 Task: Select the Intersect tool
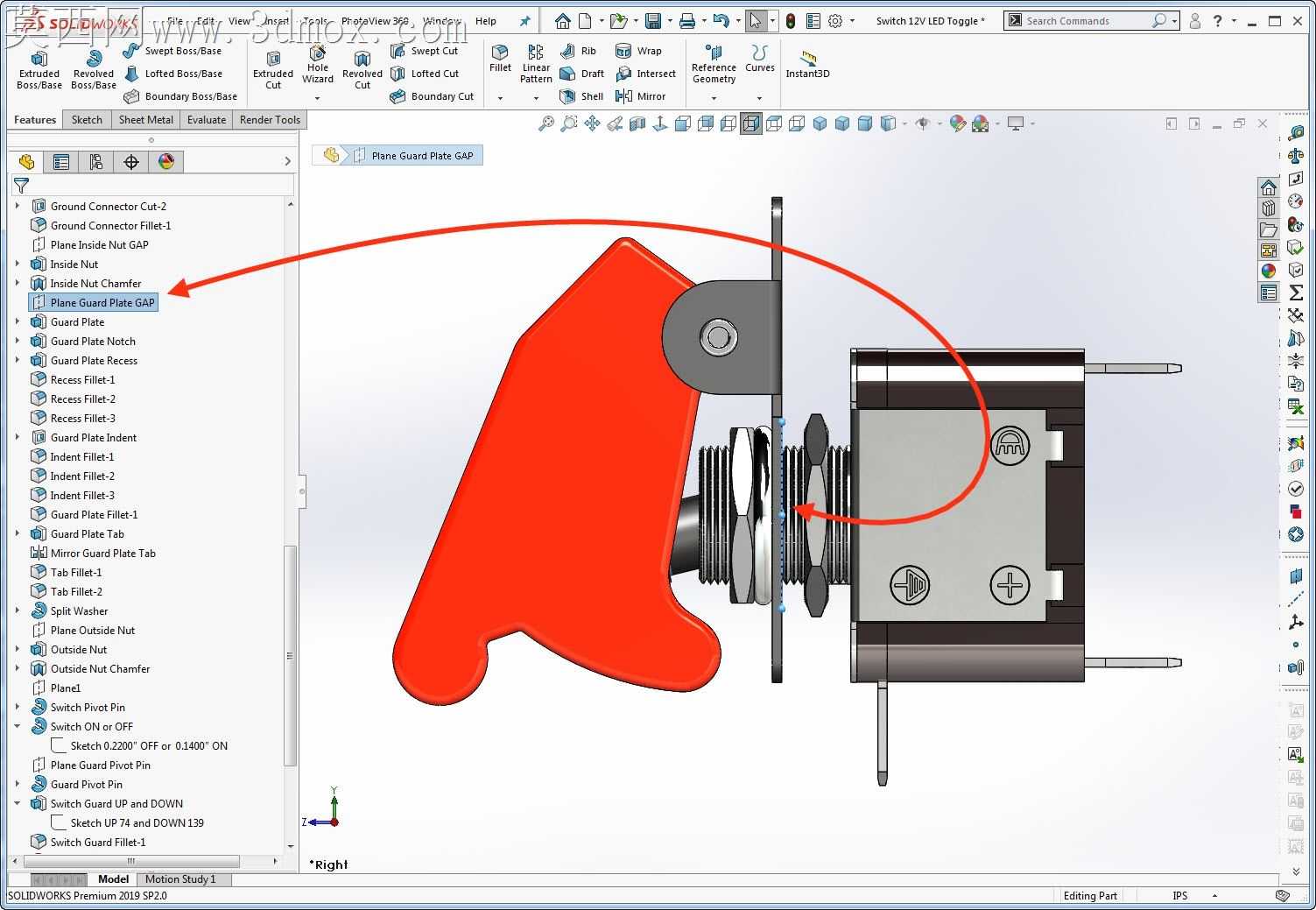[x=646, y=74]
